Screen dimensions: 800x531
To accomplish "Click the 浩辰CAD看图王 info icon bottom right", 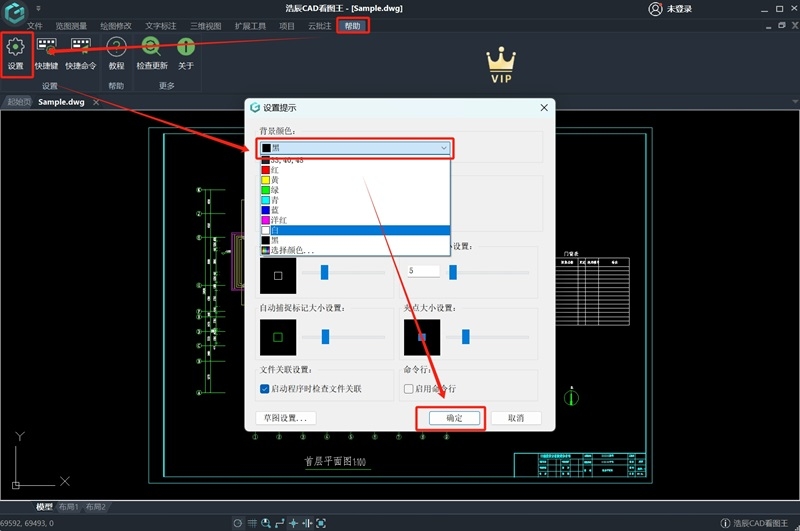I will pyautogui.click(x=725, y=523).
